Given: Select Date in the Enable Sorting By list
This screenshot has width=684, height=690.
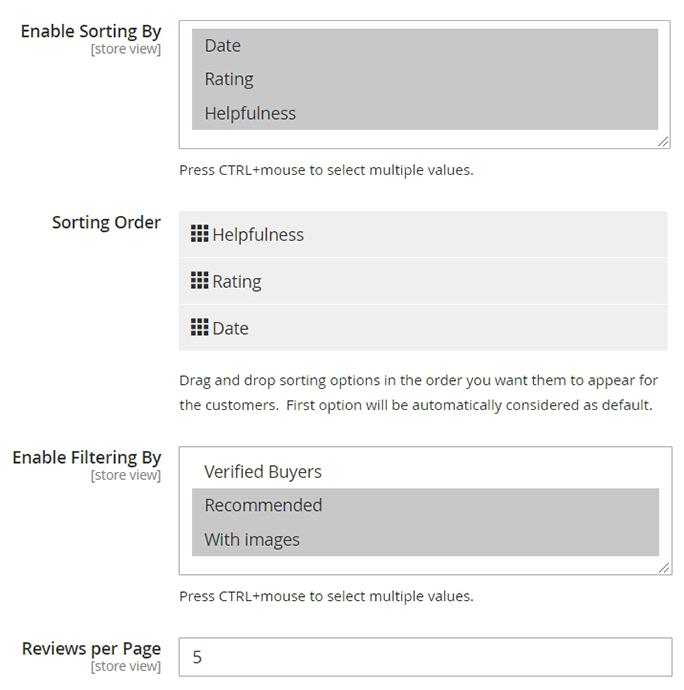Looking at the screenshot, I should coord(425,46).
